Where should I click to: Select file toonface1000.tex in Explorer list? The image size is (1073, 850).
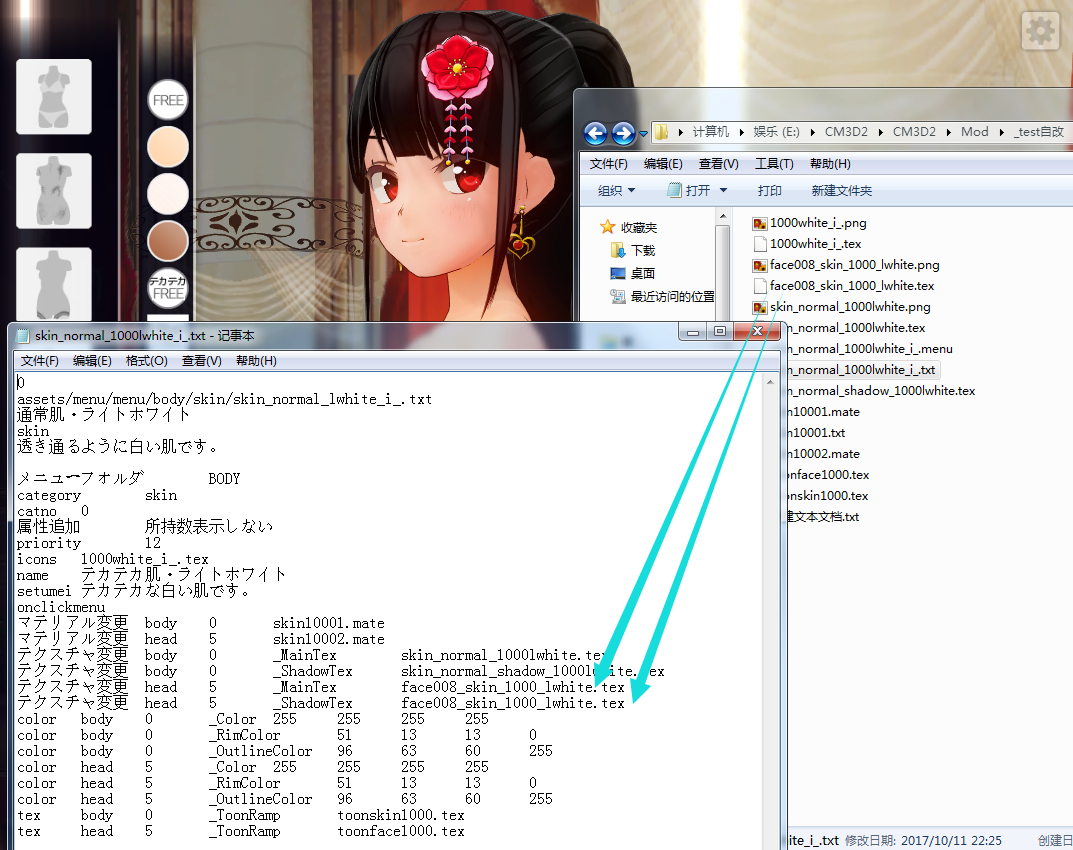click(829, 475)
